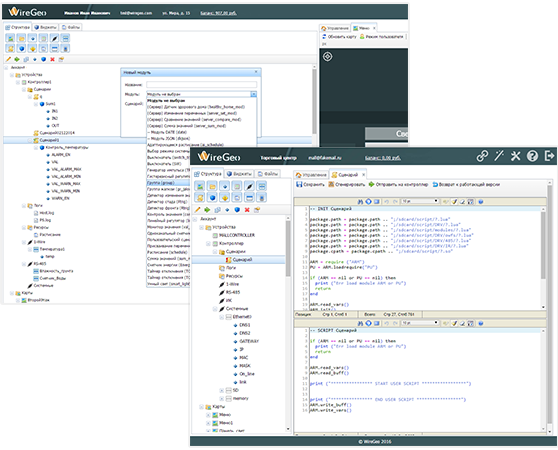Viewport: 558px width, 450px height.
Task: Switch to the Виджеты tab in front window
Action: pos(239,174)
